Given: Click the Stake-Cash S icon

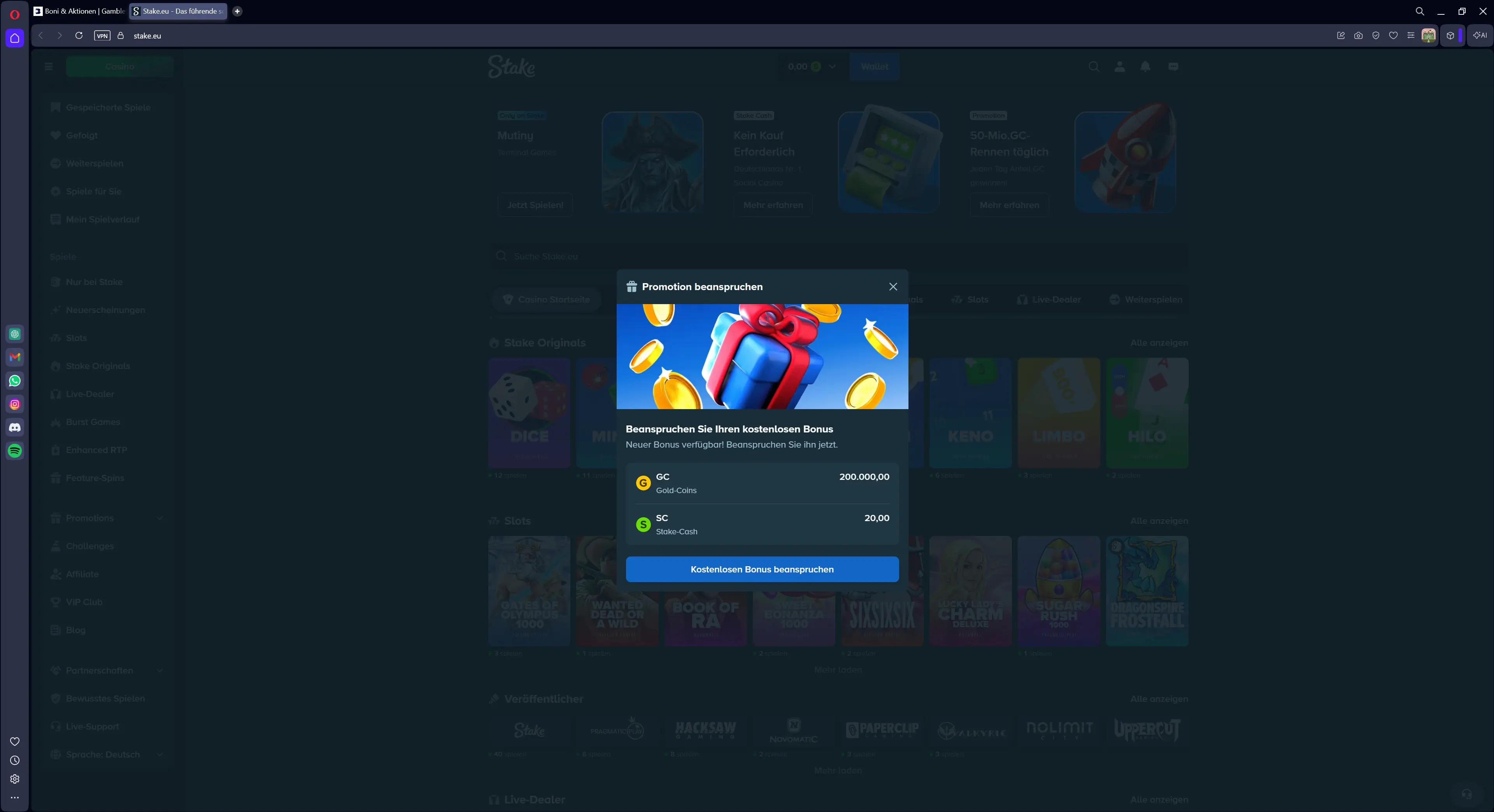Looking at the screenshot, I should pos(643,525).
